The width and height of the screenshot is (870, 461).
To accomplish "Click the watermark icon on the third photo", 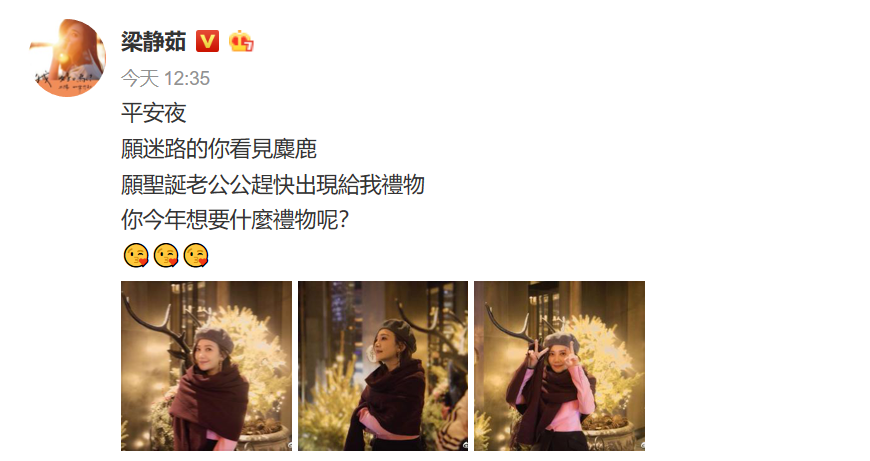I will [641, 445].
